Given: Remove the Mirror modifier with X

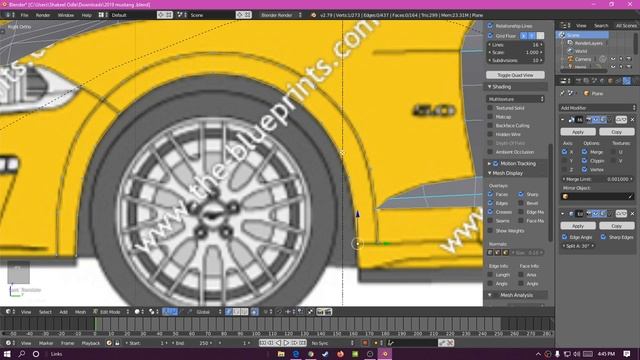Looking at the screenshot, I should 632,120.
